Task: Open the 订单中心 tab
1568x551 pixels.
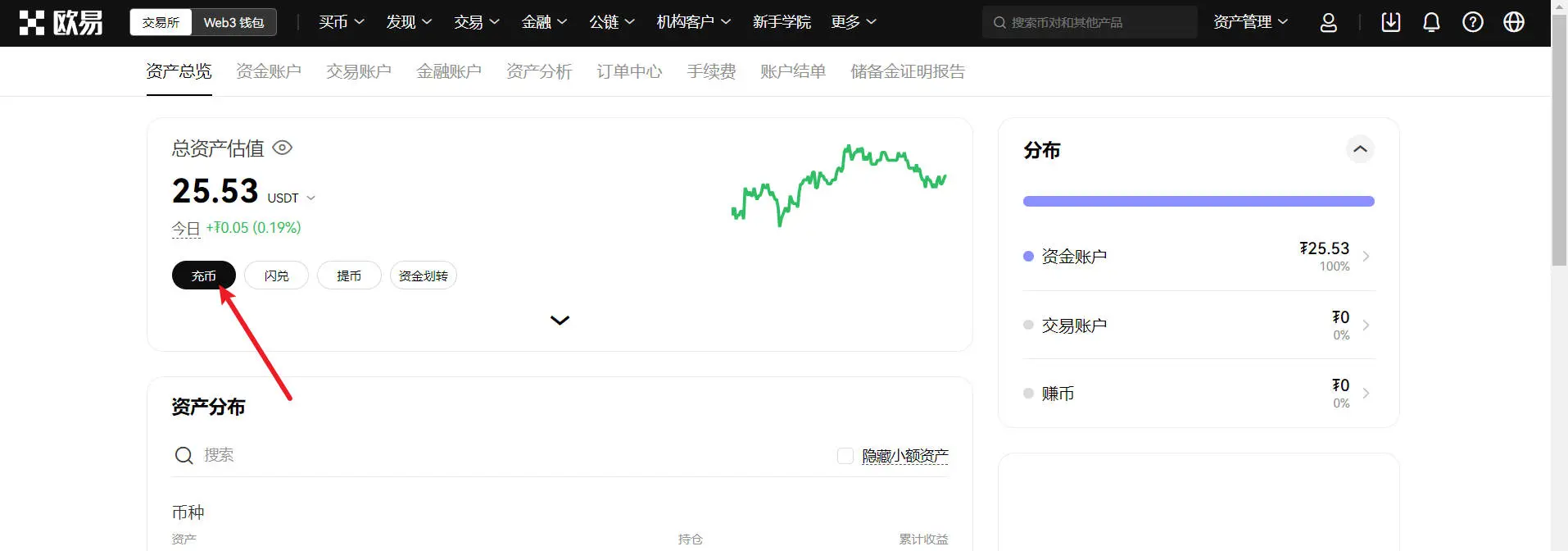Action: pos(629,71)
